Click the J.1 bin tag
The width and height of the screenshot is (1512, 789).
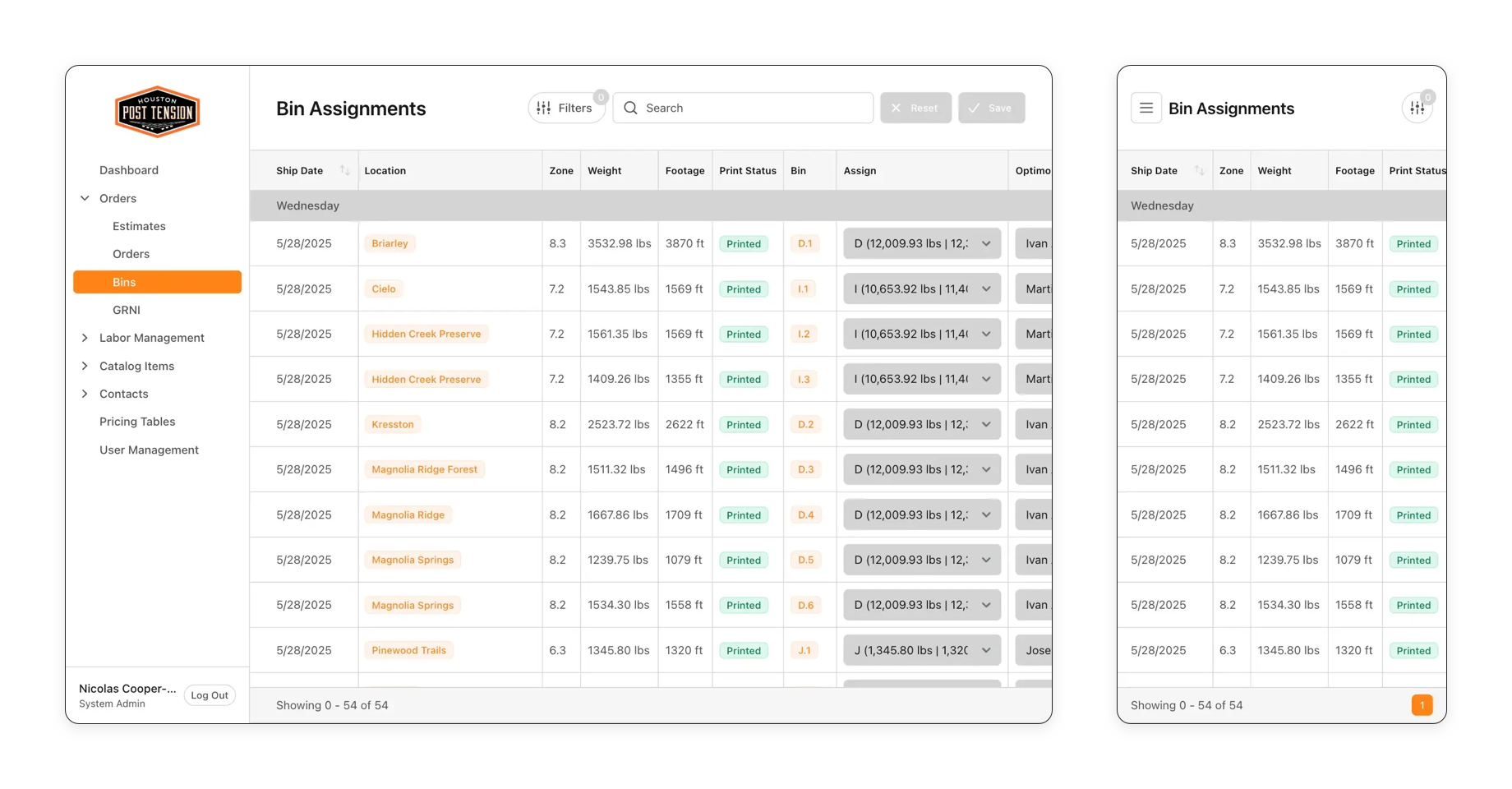pos(804,650)
